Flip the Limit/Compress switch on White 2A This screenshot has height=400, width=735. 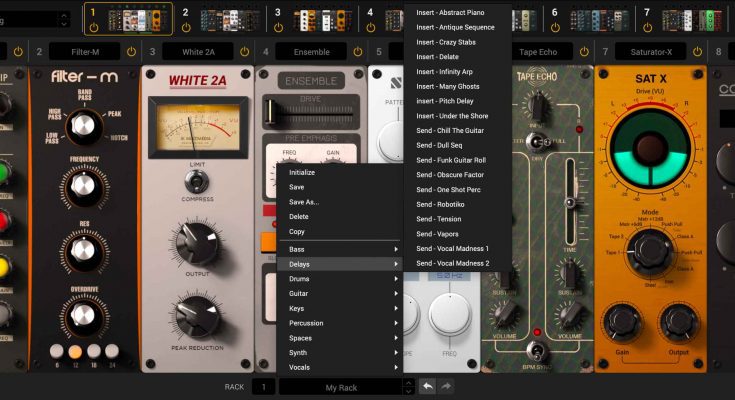[x=197, y=181]
